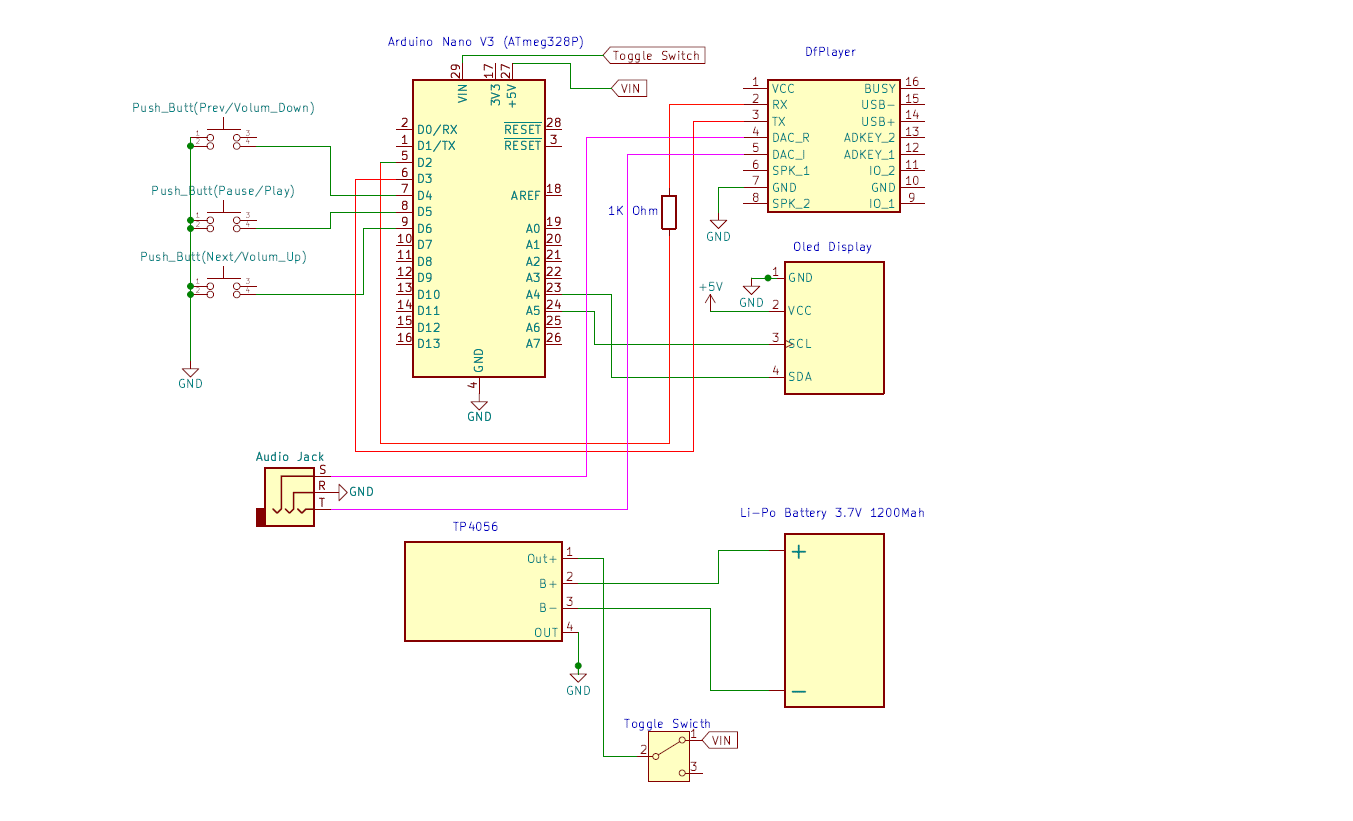Select the TP4056 module body
The width and height of the screenshot is (1353, 821).
[x=483, y=591]
